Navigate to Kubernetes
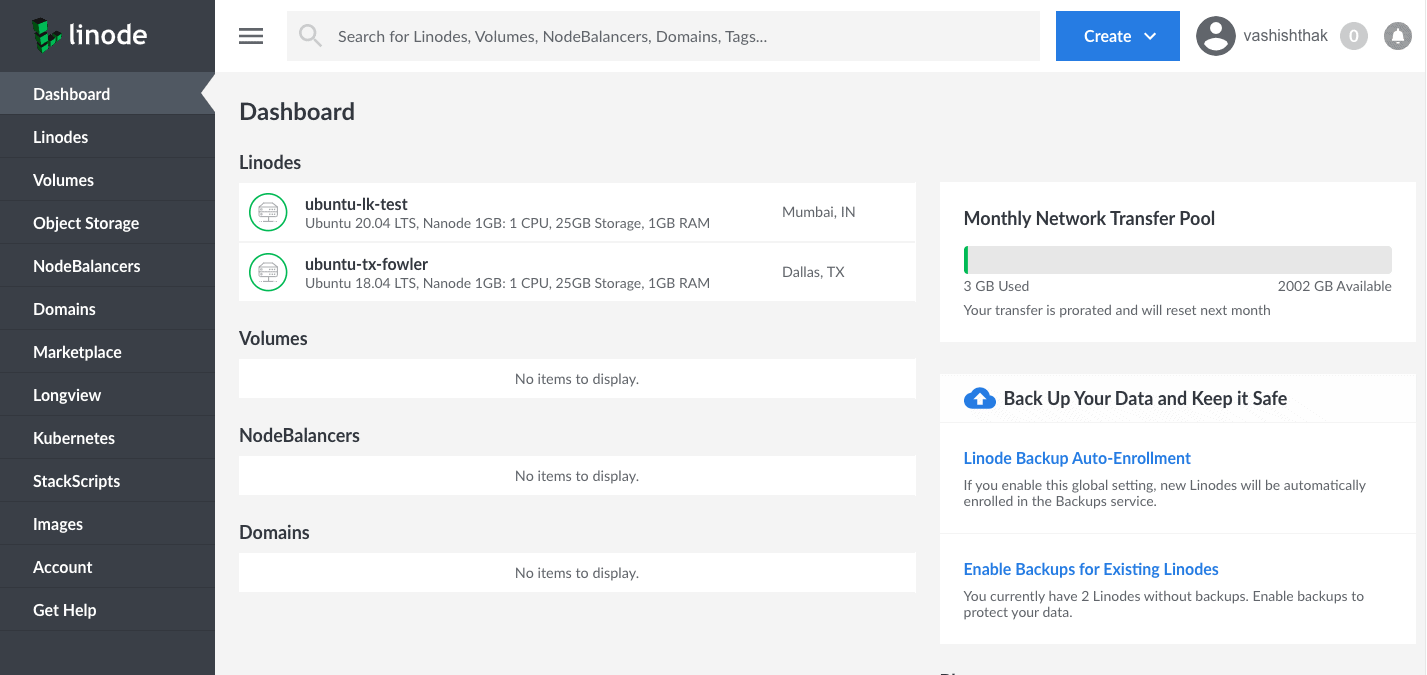This screenshot has width=1427, height=675. (x=107, y=438)
